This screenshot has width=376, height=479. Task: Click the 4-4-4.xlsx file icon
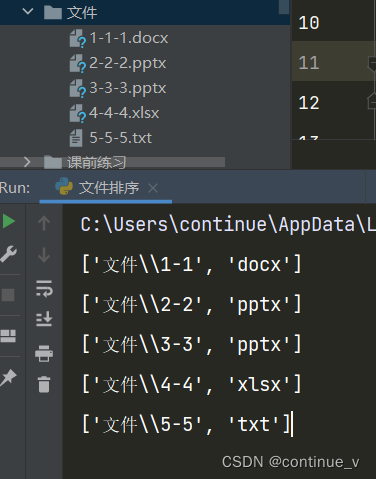77,113
